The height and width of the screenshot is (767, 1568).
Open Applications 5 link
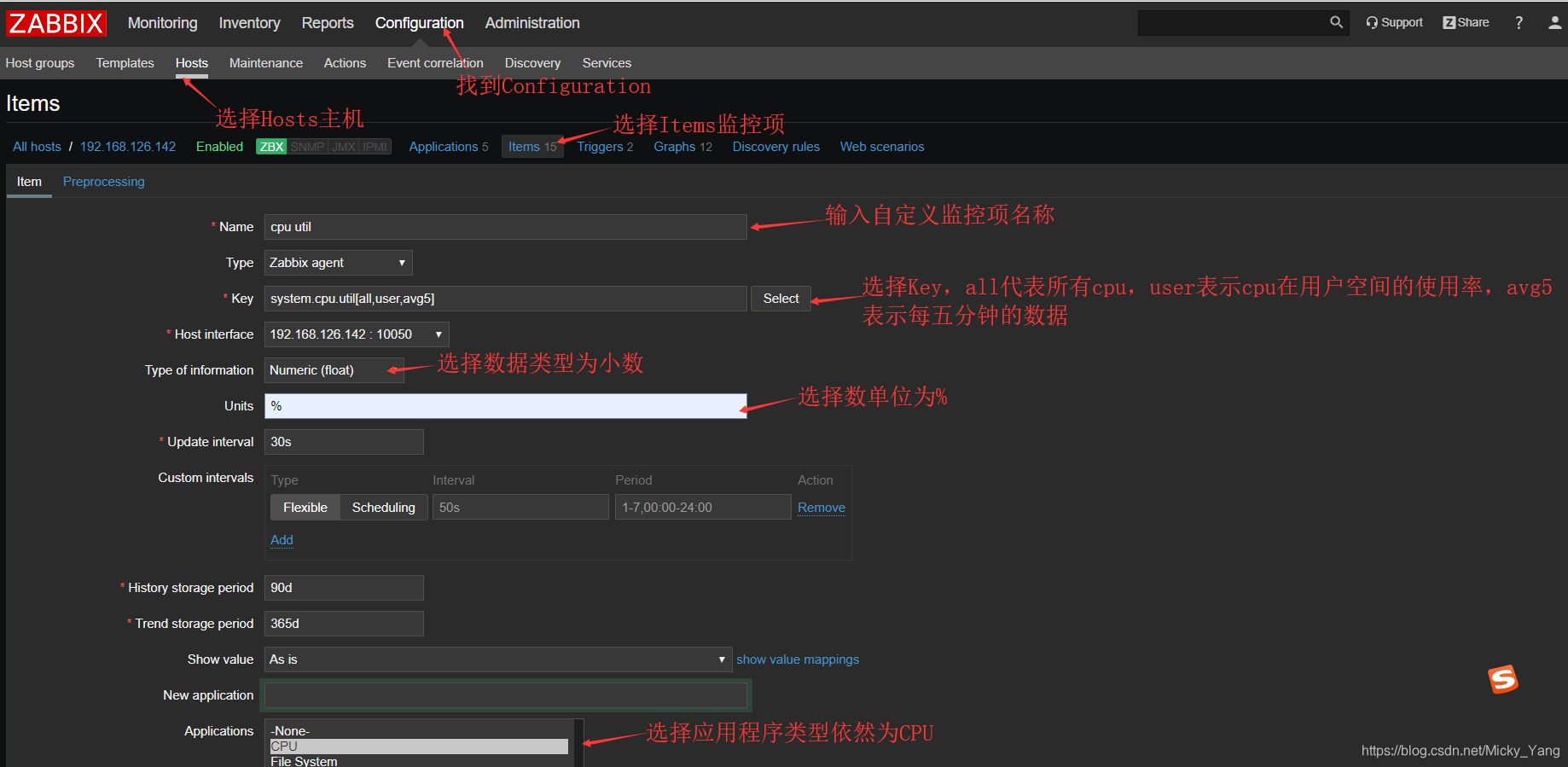point(449,147)
